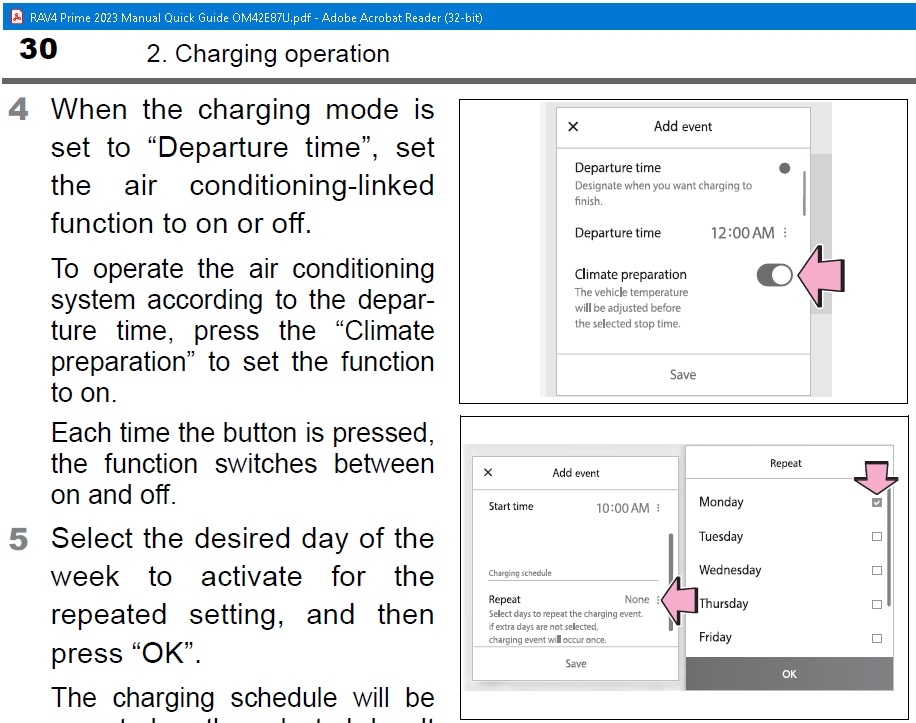Click the 'Wednesday' row label
The image size is (916, 723).
pos(730,569)
